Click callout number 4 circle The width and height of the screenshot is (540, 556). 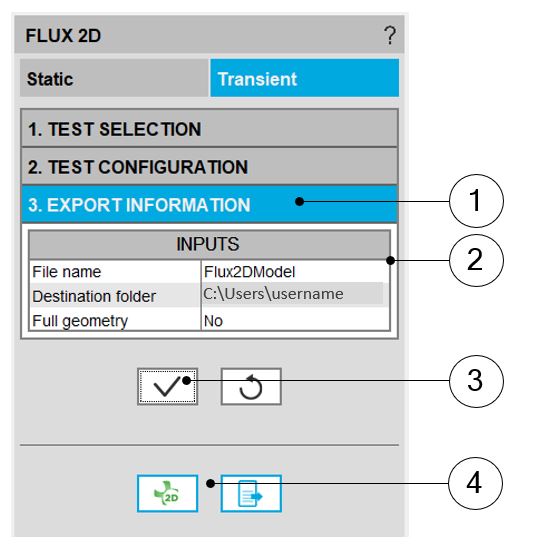(x=475, y=483)
